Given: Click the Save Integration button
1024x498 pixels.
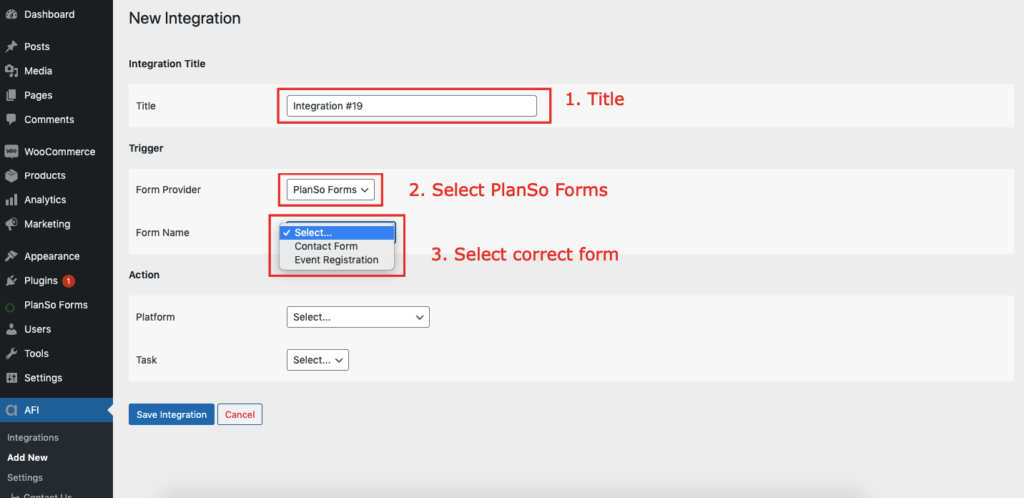Looking at the screenshot, I should tap(171, 414).
